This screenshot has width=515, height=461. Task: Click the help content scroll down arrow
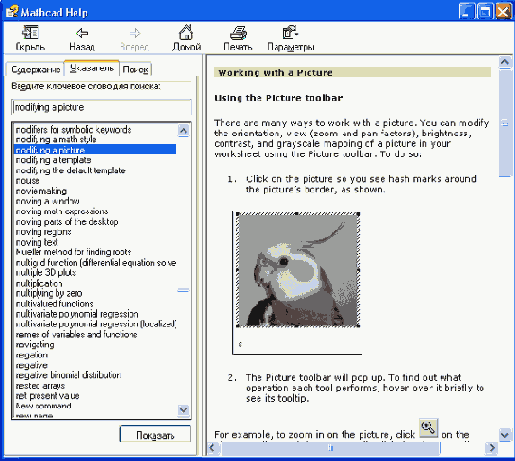(x=505, y=435)
